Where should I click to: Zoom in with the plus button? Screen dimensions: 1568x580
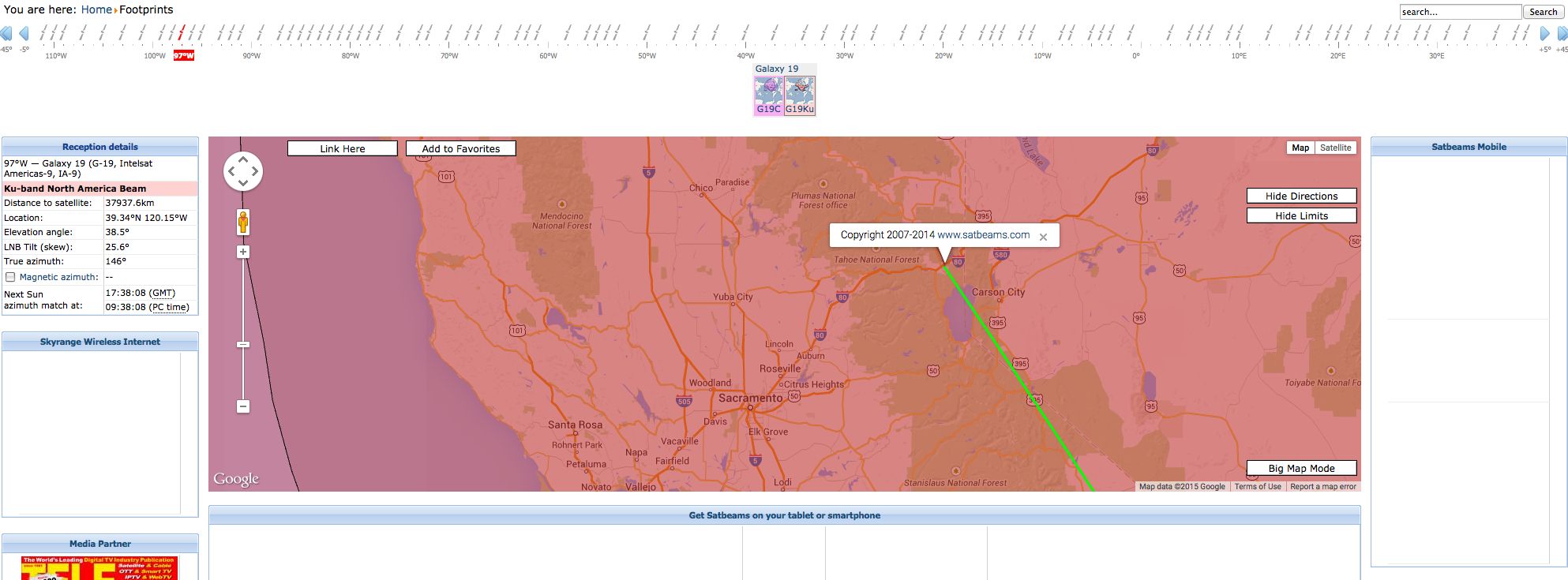click(x=243, y=252)
